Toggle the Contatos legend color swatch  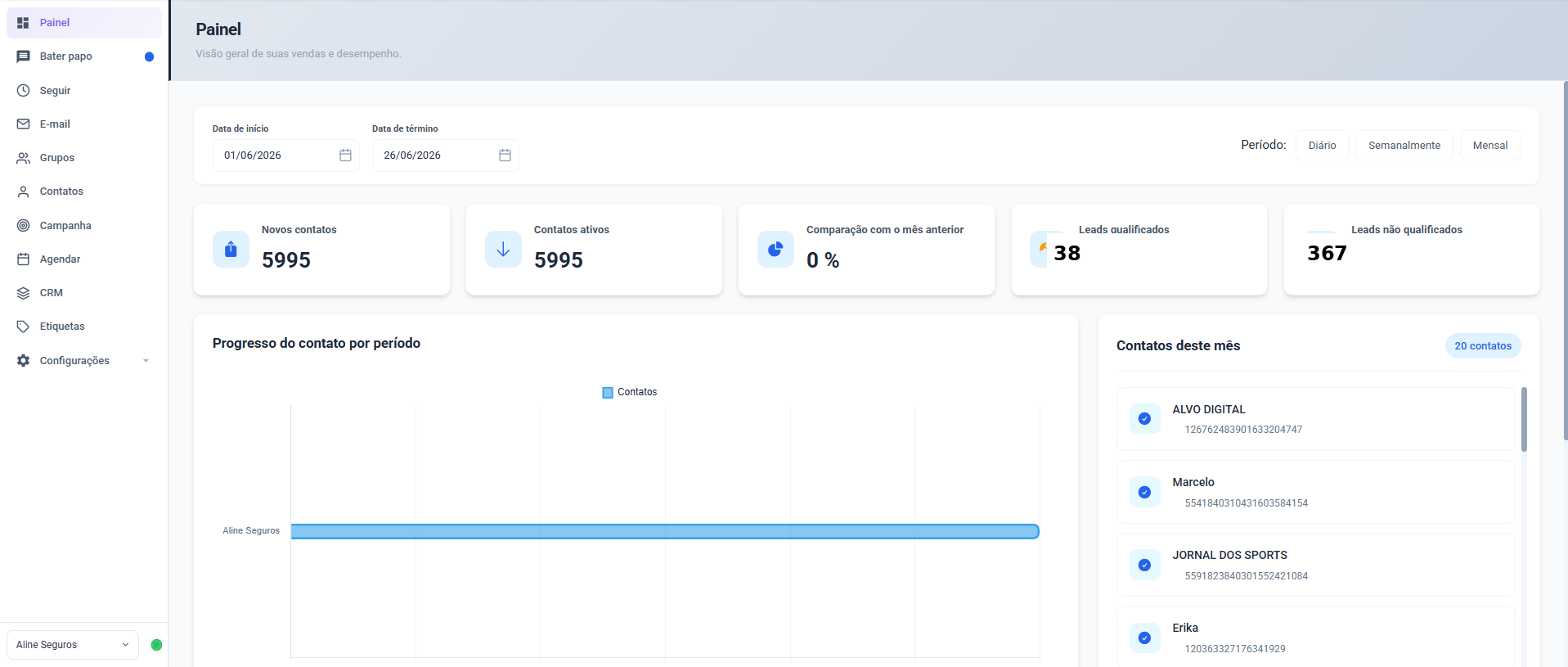pos(608,393)
